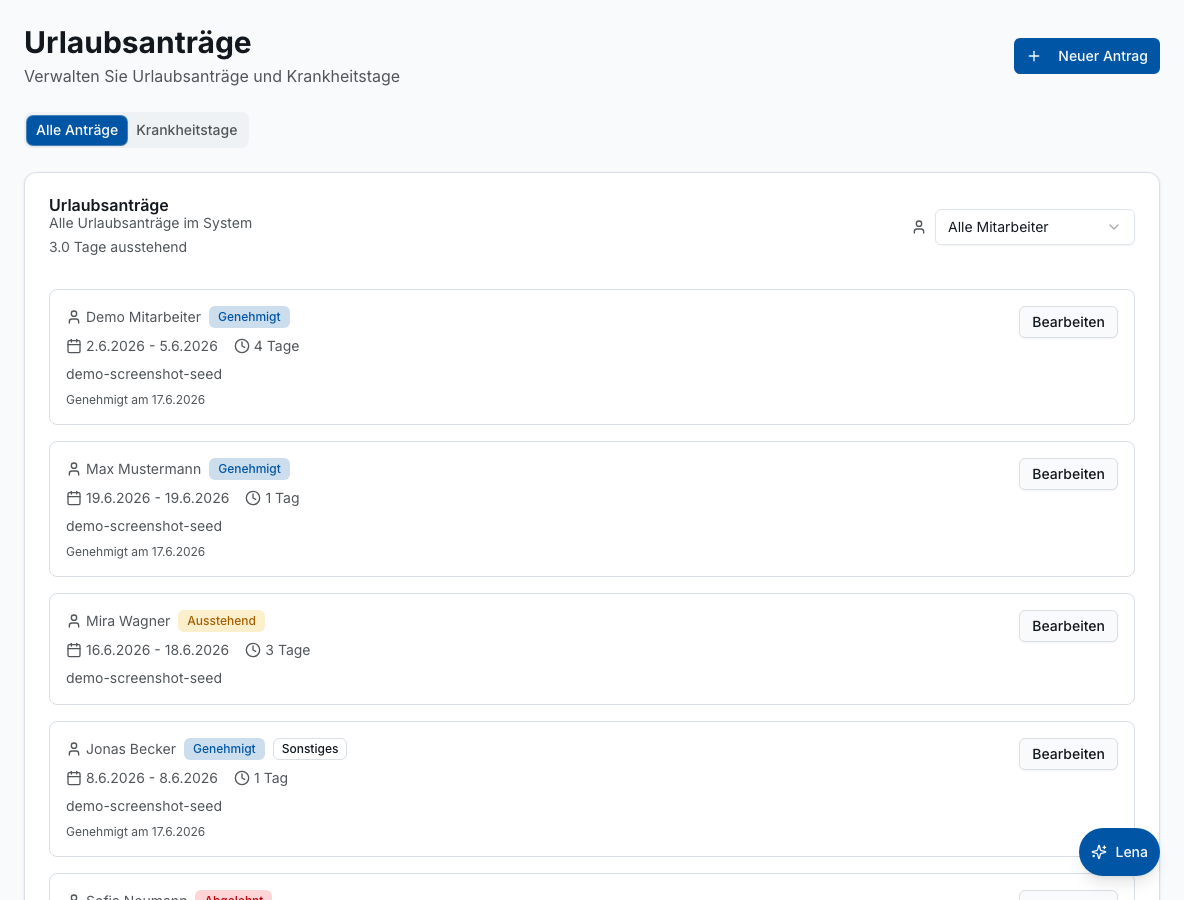The image size is (1184, 900).
Task: Click the calendar icon beside 16.6.2026 - 18.6.2026
Action: (x=73, y=650)
